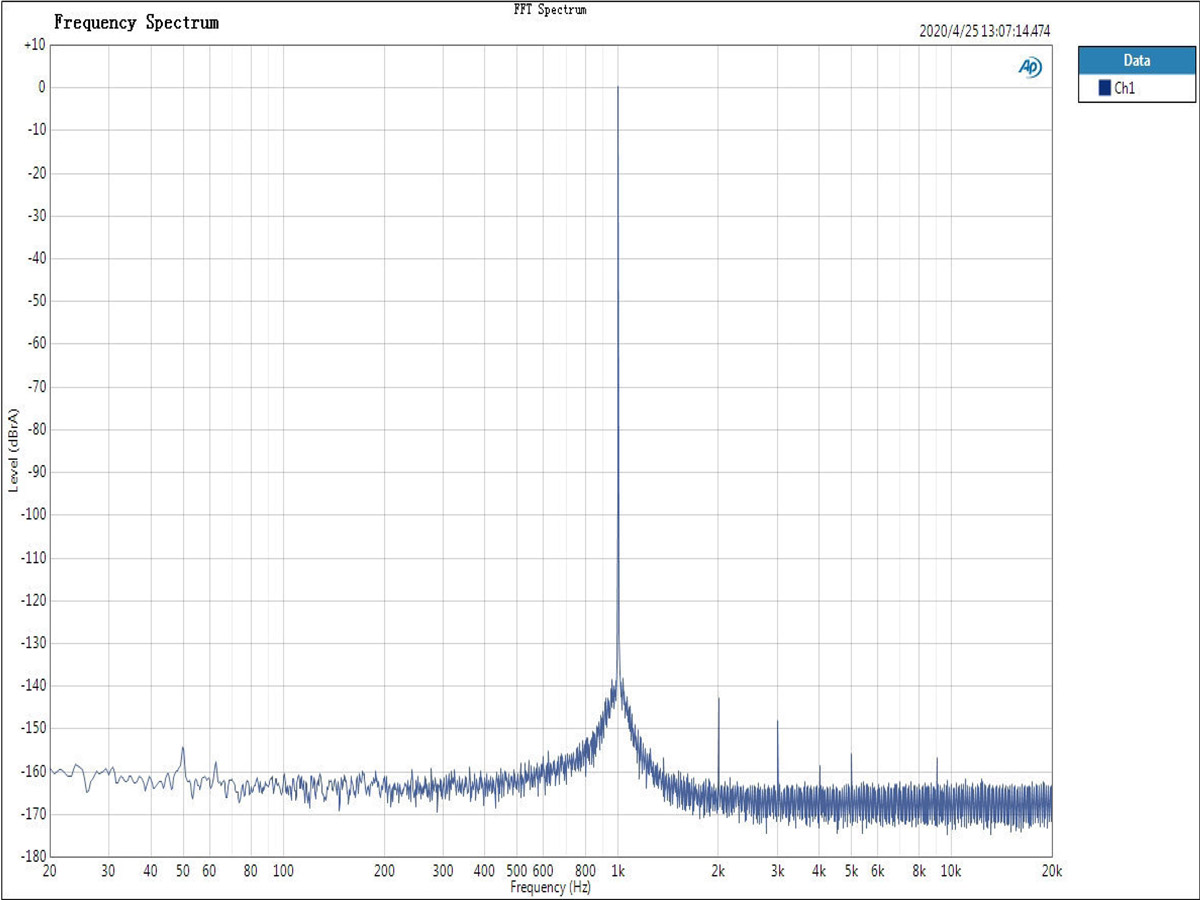Click the AP logo in the graph corner

[1029, 67]
